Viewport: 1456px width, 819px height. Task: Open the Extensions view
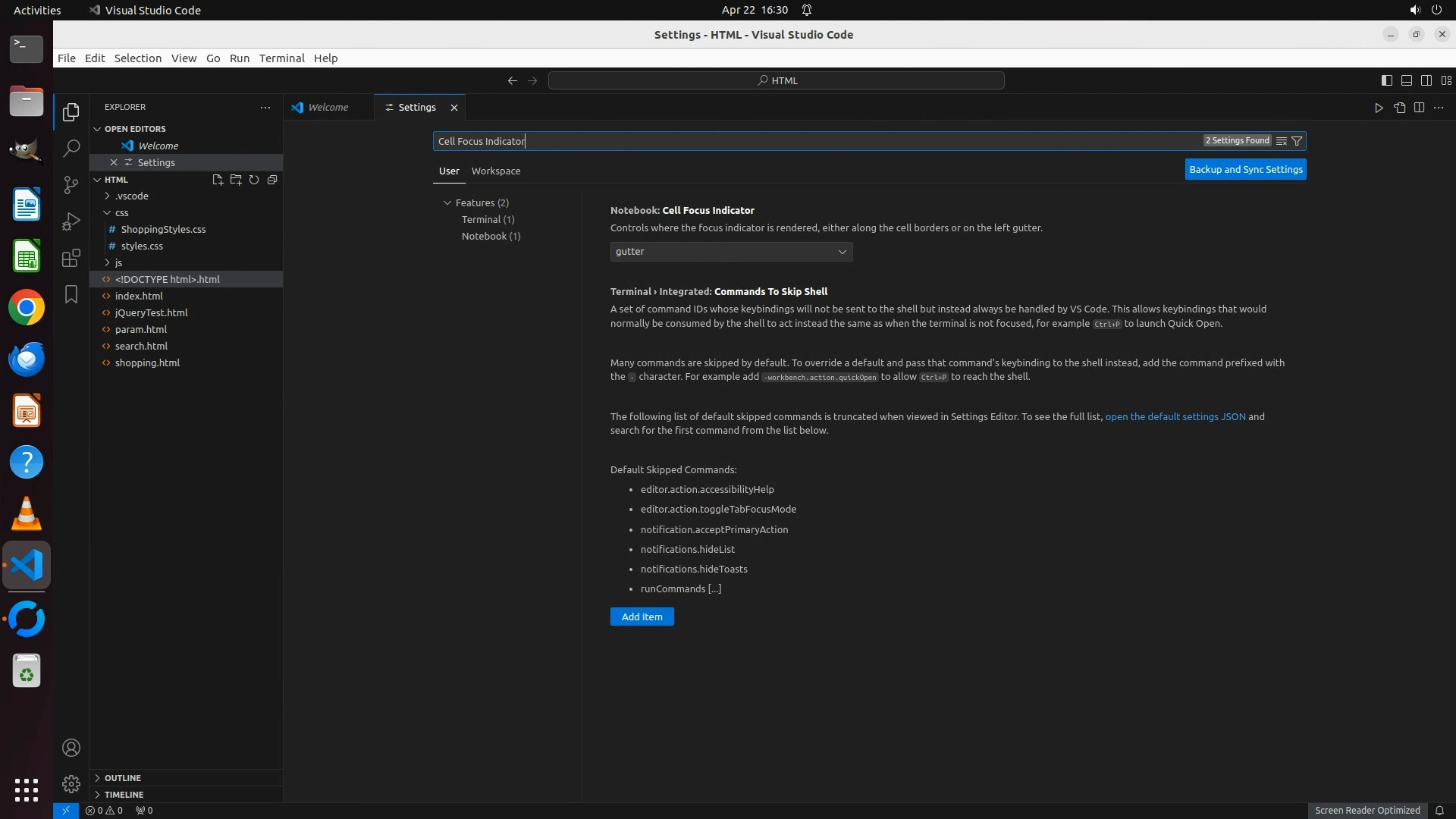coord(71,258)
